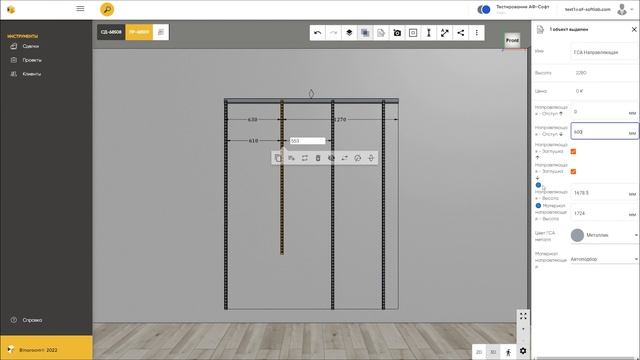
Task: Toggle the lower end cap checkbox
Action: tap(573, 171)
